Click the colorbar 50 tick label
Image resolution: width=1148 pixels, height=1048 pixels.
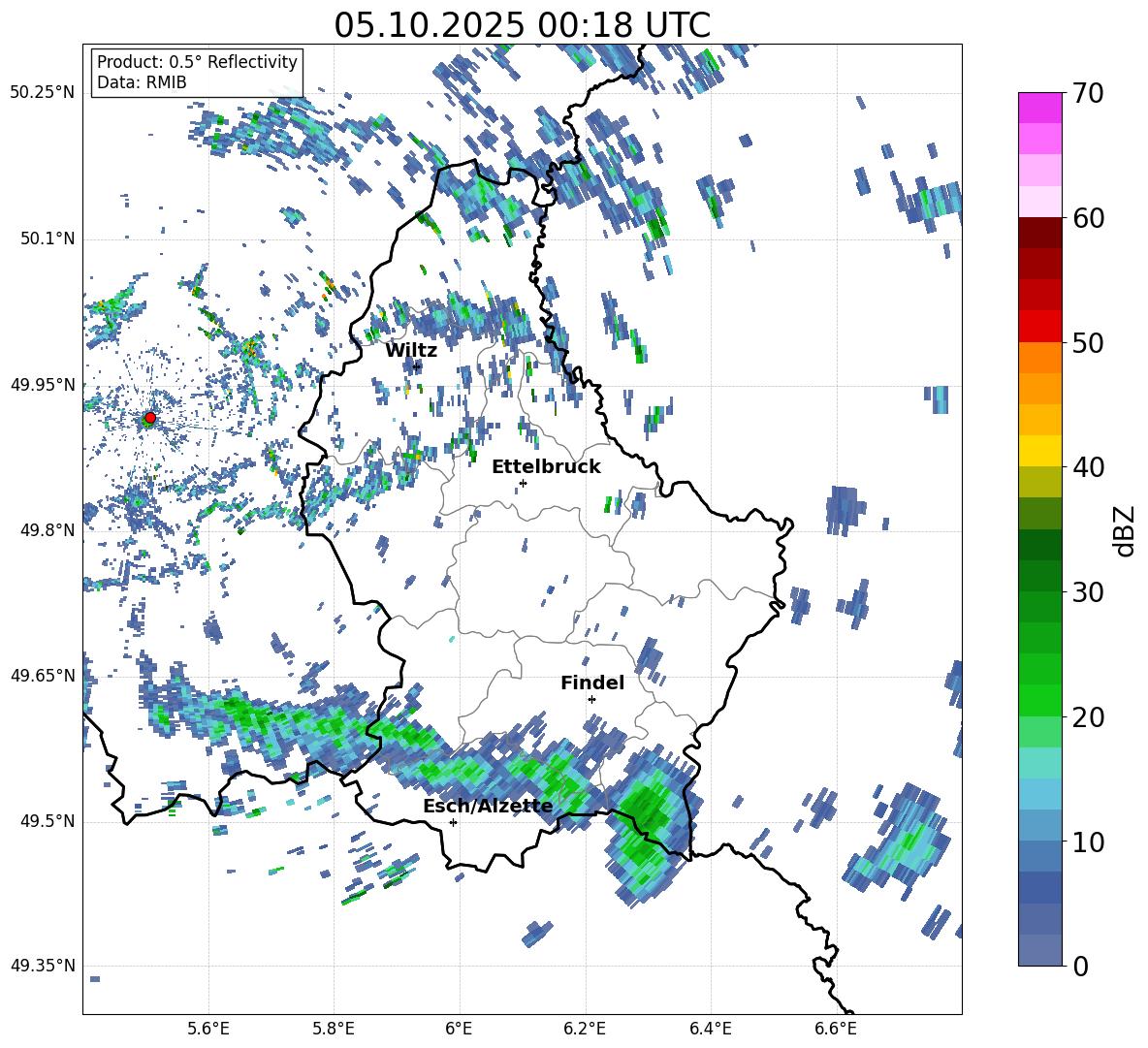coord(1088,342)
